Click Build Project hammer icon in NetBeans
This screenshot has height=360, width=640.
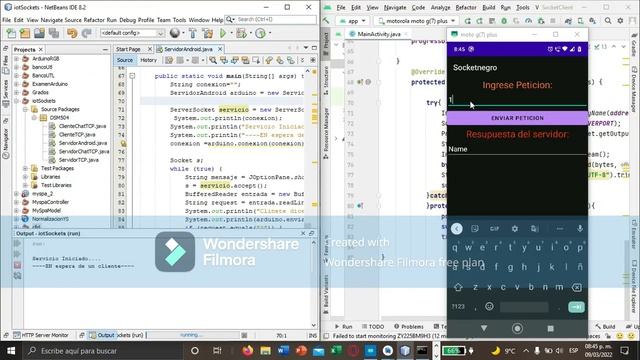(x=193, y=33)
